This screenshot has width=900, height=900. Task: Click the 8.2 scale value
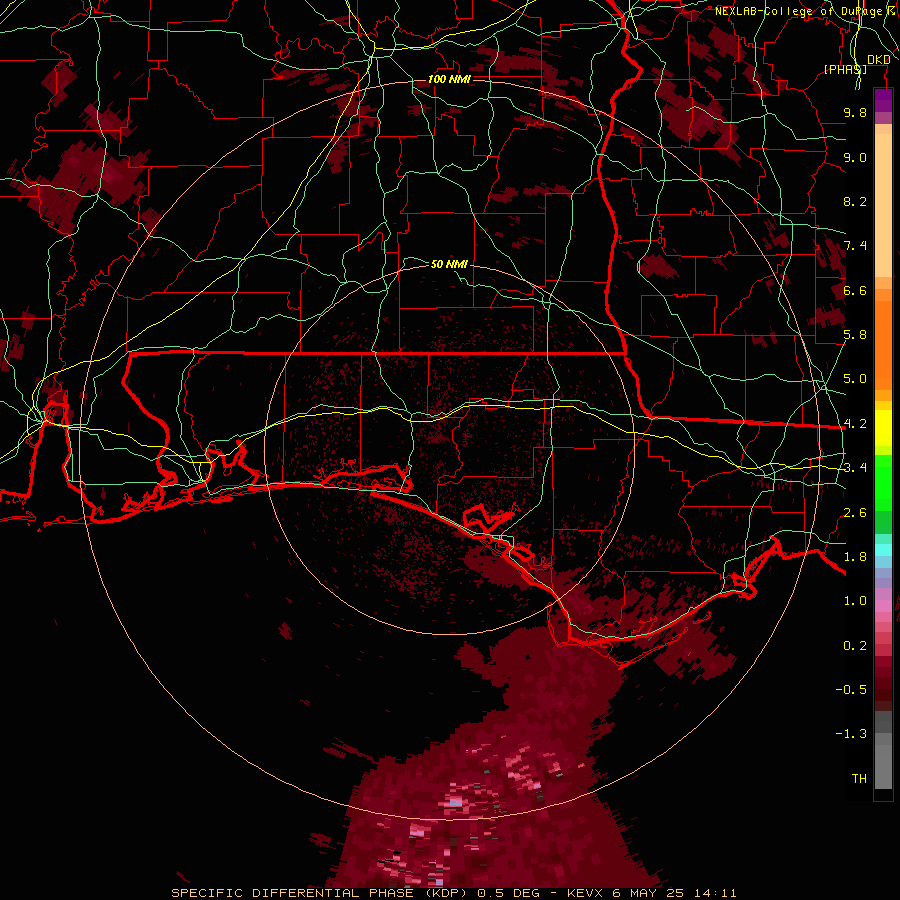pos(855,201)
